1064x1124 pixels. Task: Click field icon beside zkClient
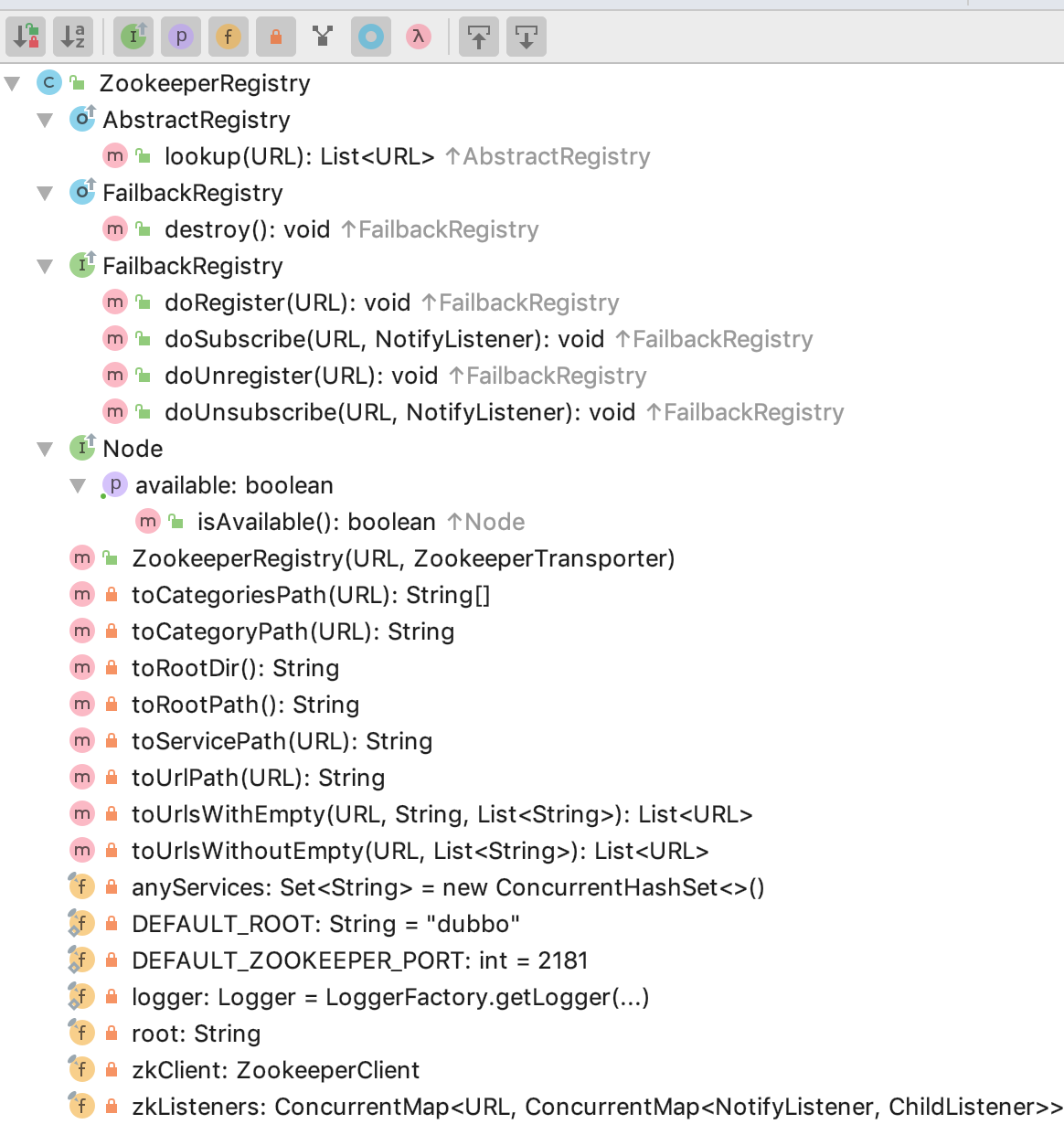(x=82, y=1070)
